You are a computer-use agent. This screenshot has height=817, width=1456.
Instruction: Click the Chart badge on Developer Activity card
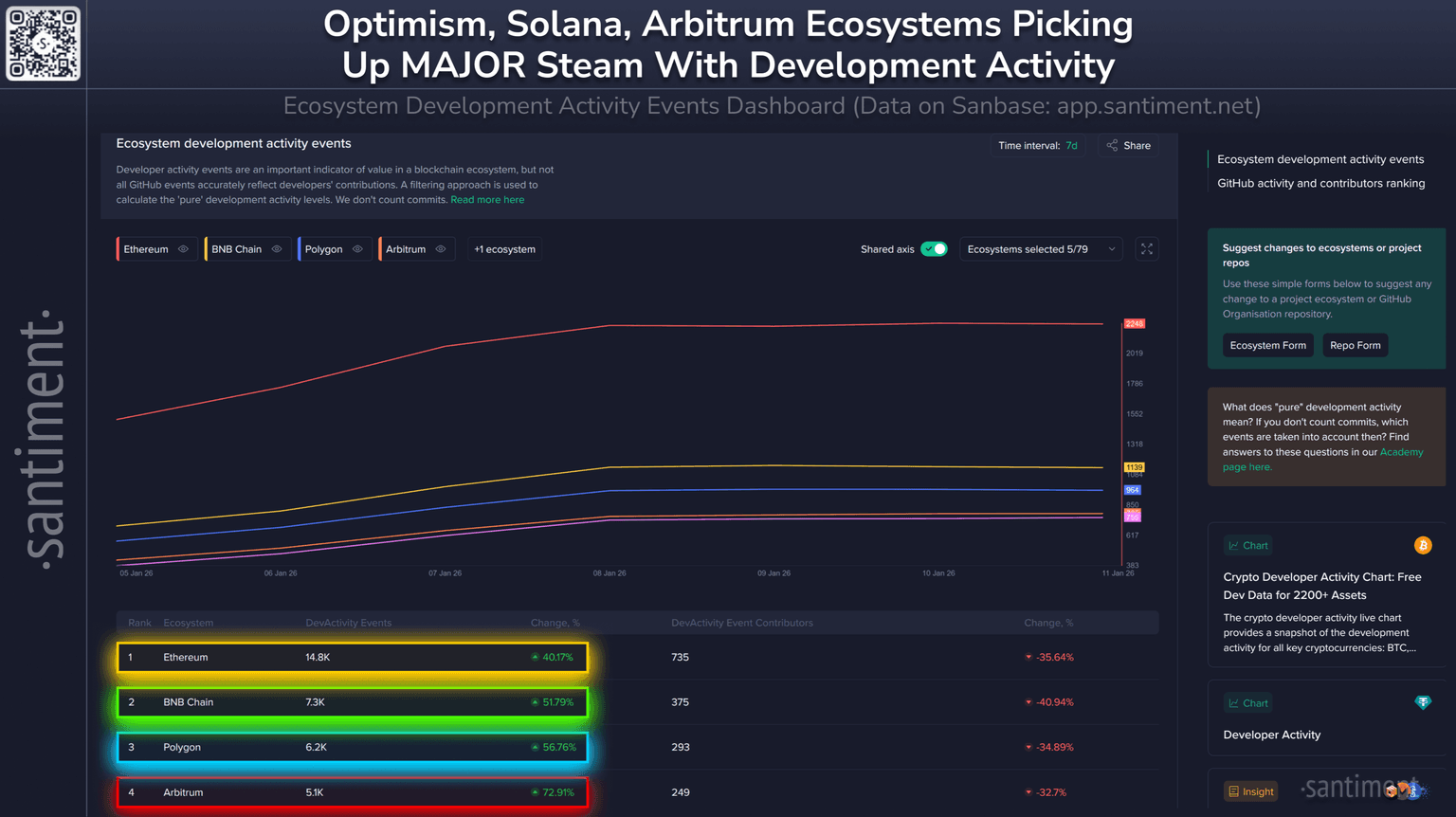1247,703
